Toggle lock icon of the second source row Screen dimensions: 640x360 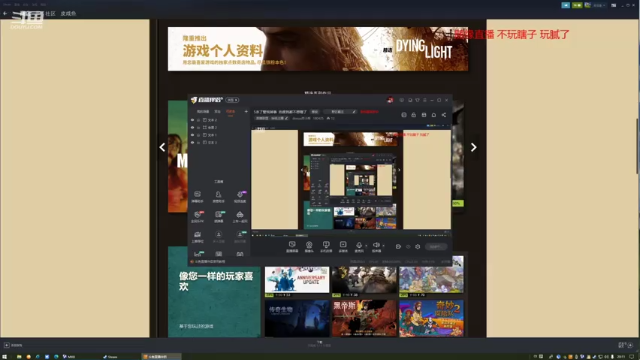coord(199,127)
